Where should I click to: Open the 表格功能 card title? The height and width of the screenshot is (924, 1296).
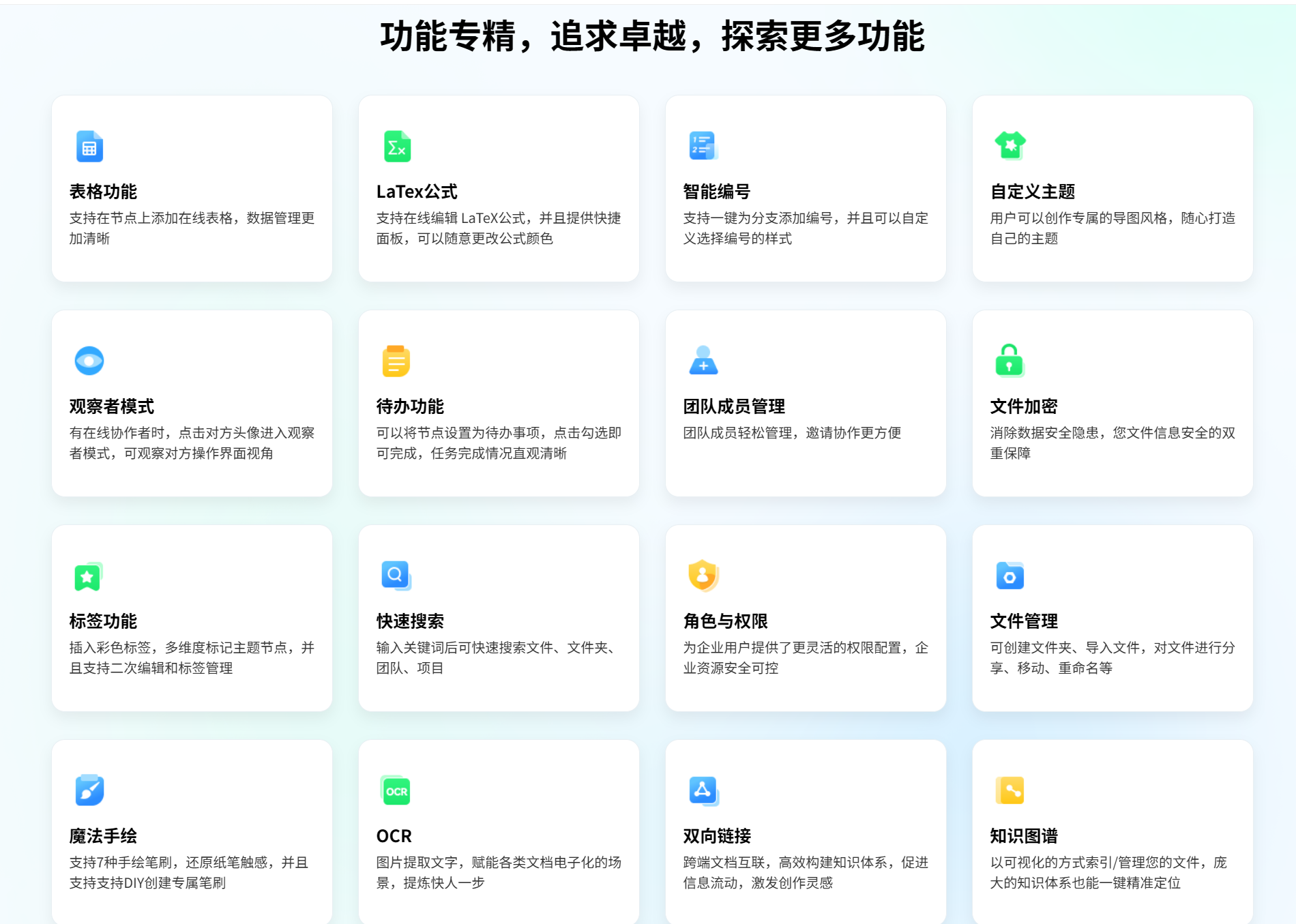coord(103,192)
